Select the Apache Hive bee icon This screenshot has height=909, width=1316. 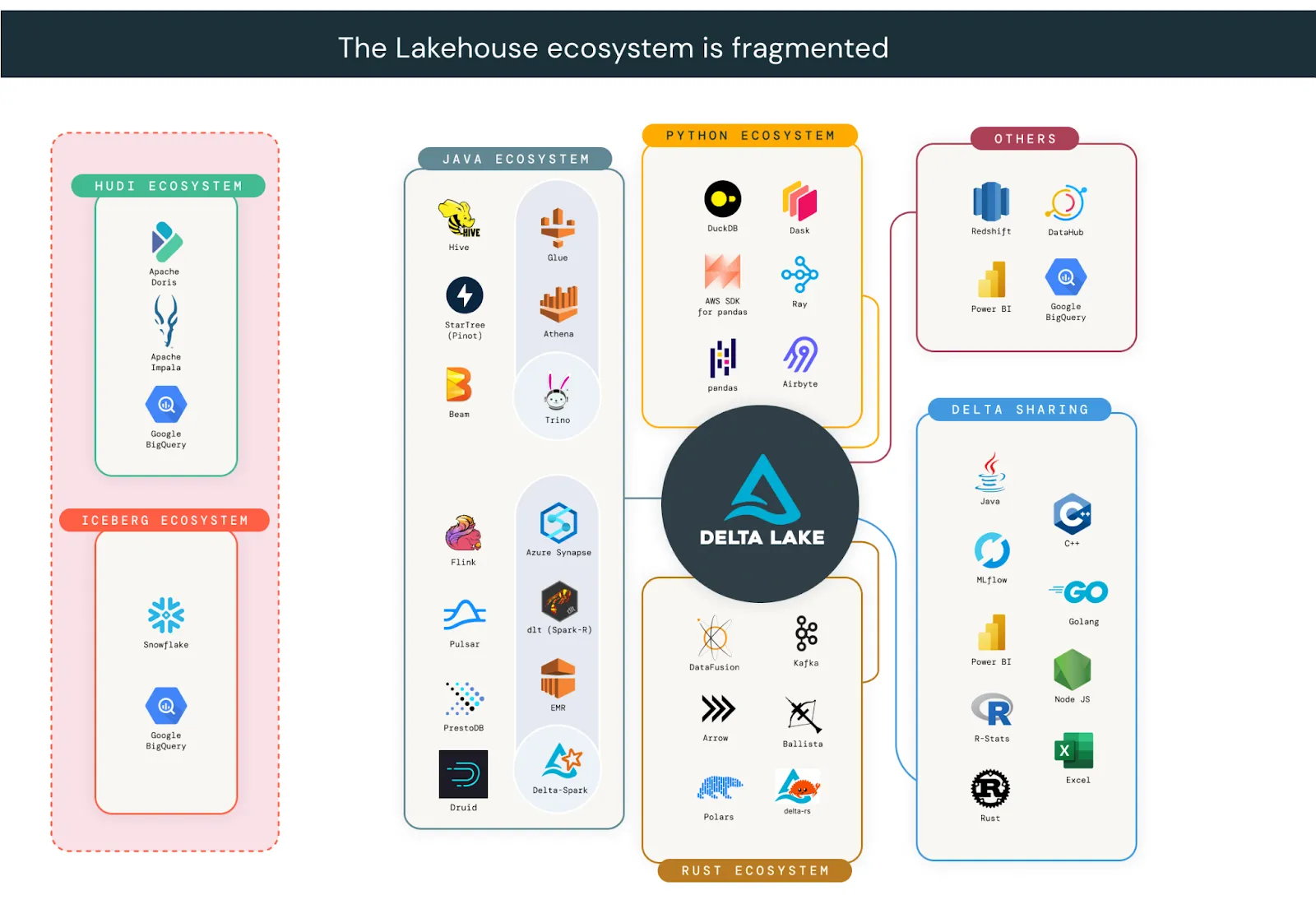tap(458, 219)
